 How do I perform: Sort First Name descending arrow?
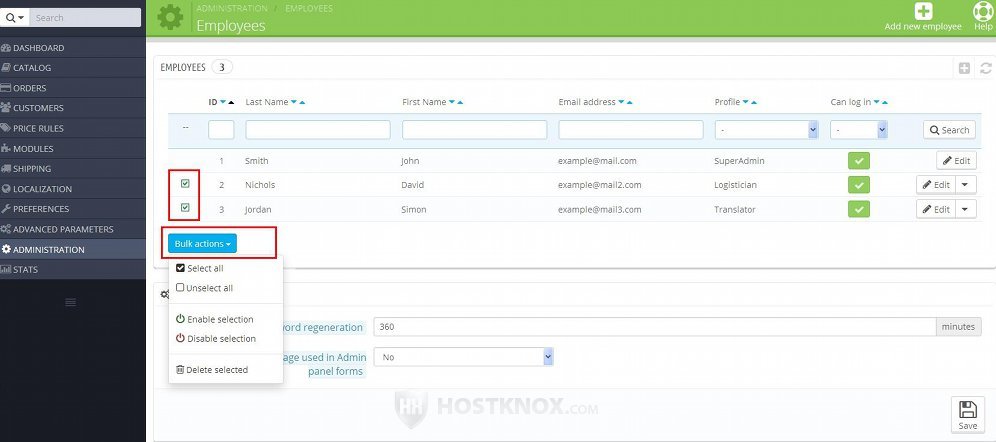(452, 102)
